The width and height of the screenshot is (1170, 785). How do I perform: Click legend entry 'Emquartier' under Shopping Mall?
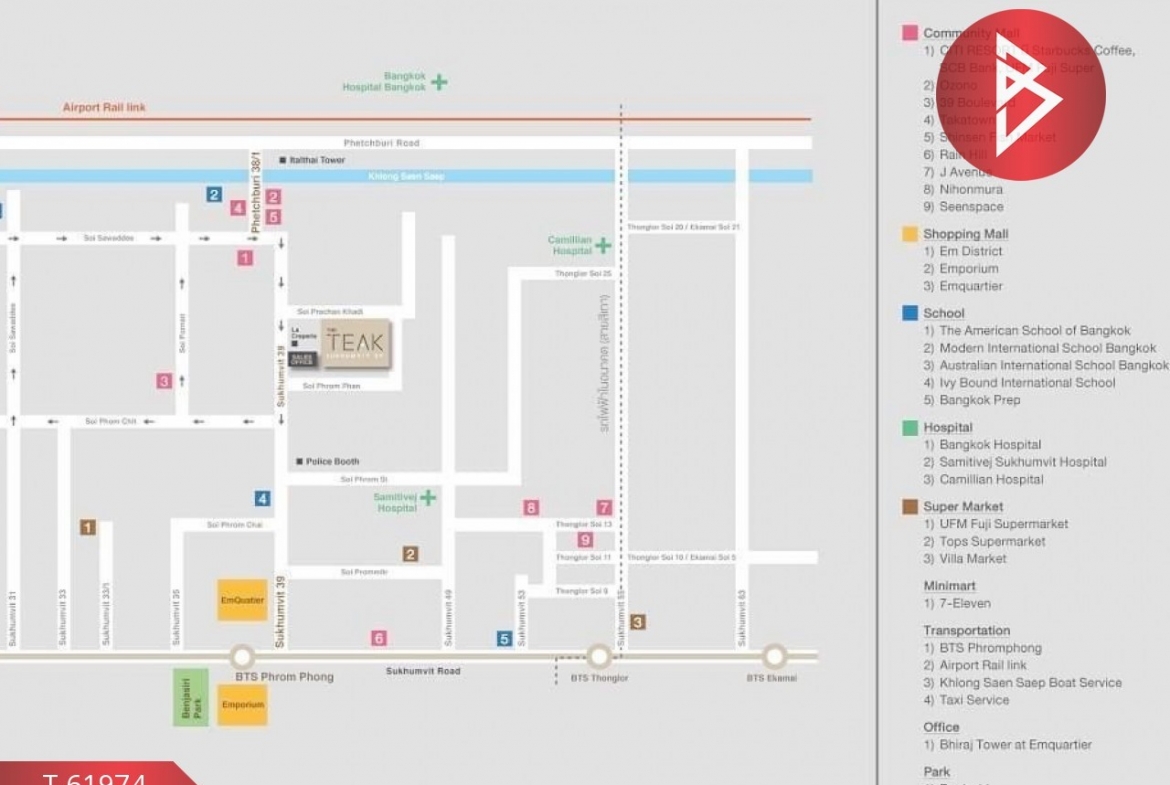click(971, 286)
